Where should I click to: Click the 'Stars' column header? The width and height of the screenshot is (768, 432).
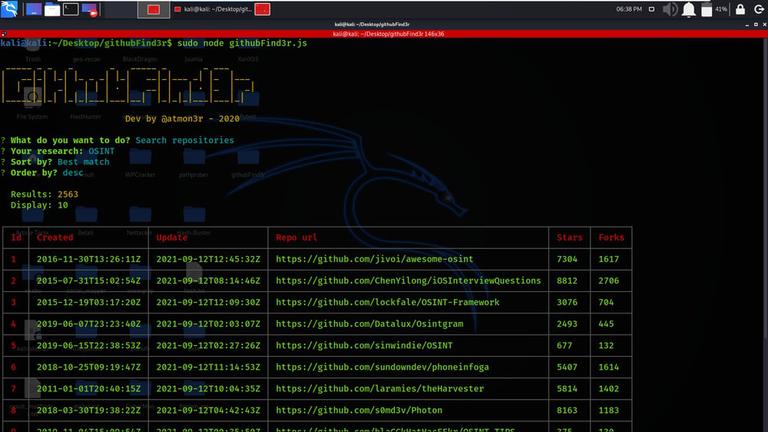570,237
